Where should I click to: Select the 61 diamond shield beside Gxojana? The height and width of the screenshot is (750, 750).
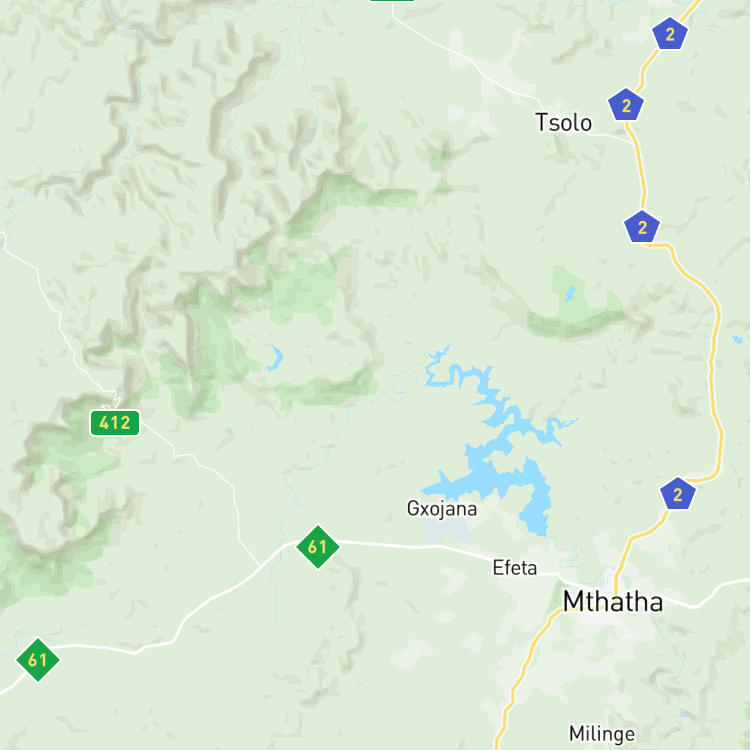[318, 547]
